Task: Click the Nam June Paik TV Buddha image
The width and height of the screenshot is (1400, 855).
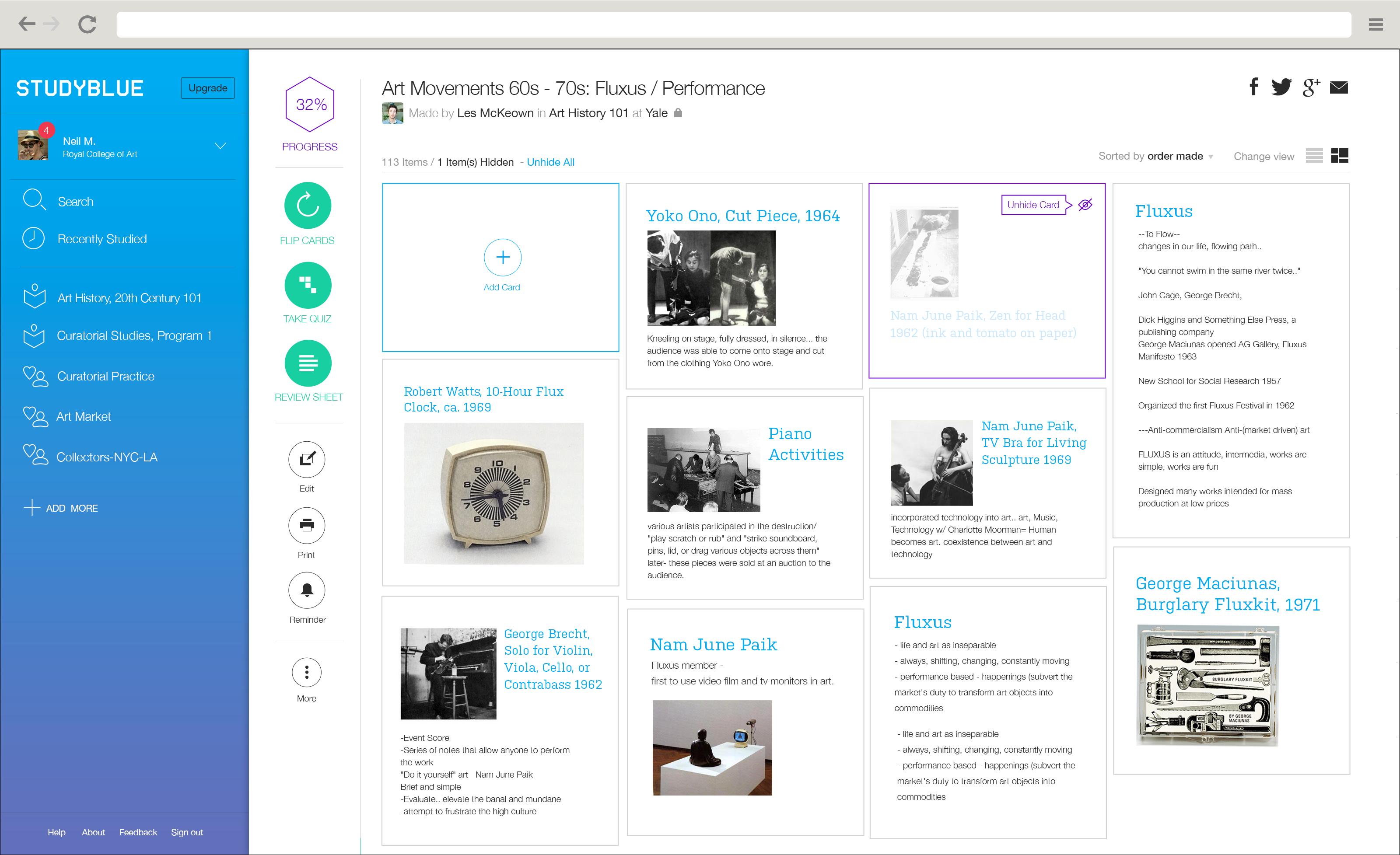Action: coord(712,747)
